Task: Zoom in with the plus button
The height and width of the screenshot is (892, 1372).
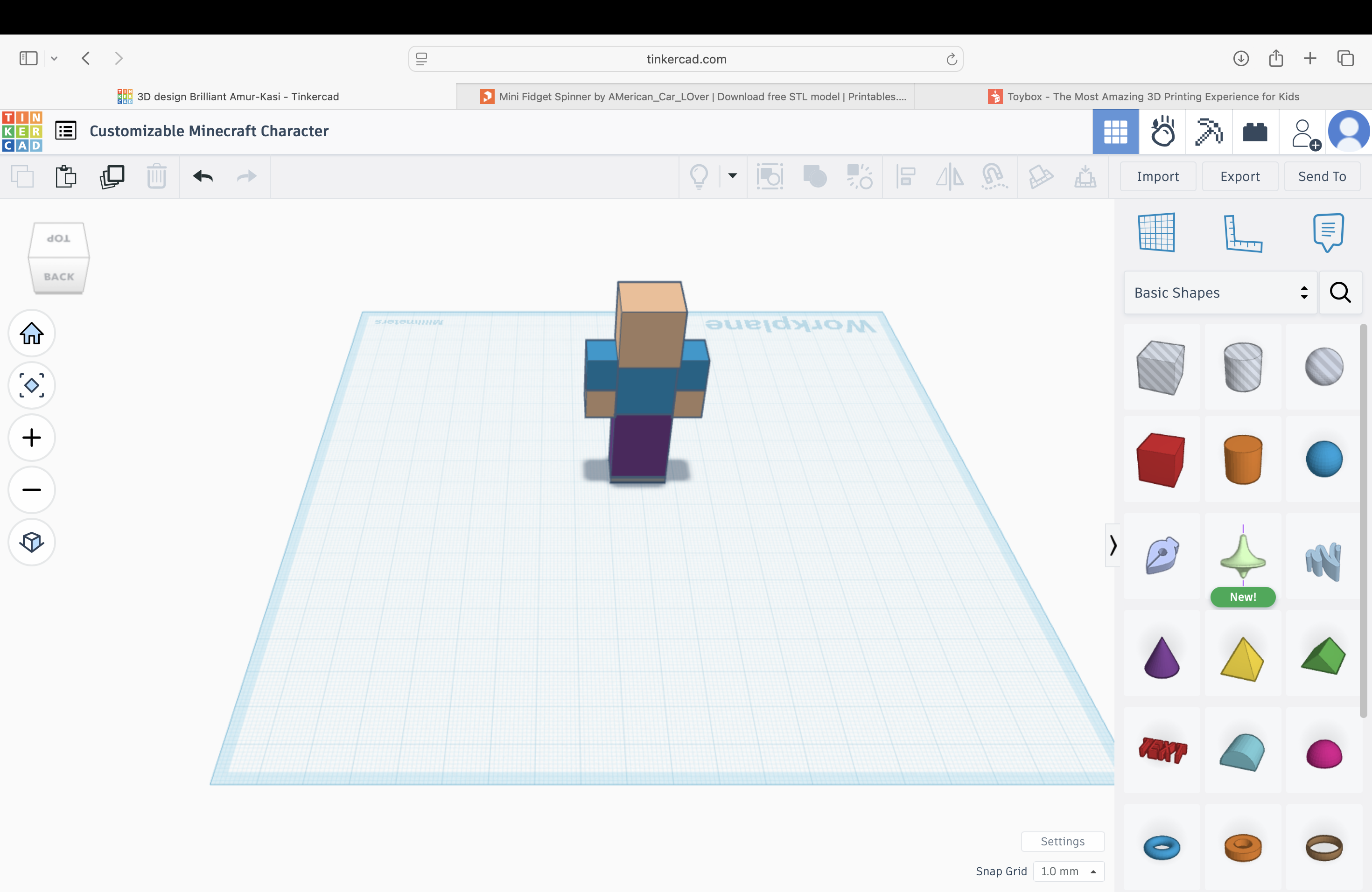Action: click(32, 437)
